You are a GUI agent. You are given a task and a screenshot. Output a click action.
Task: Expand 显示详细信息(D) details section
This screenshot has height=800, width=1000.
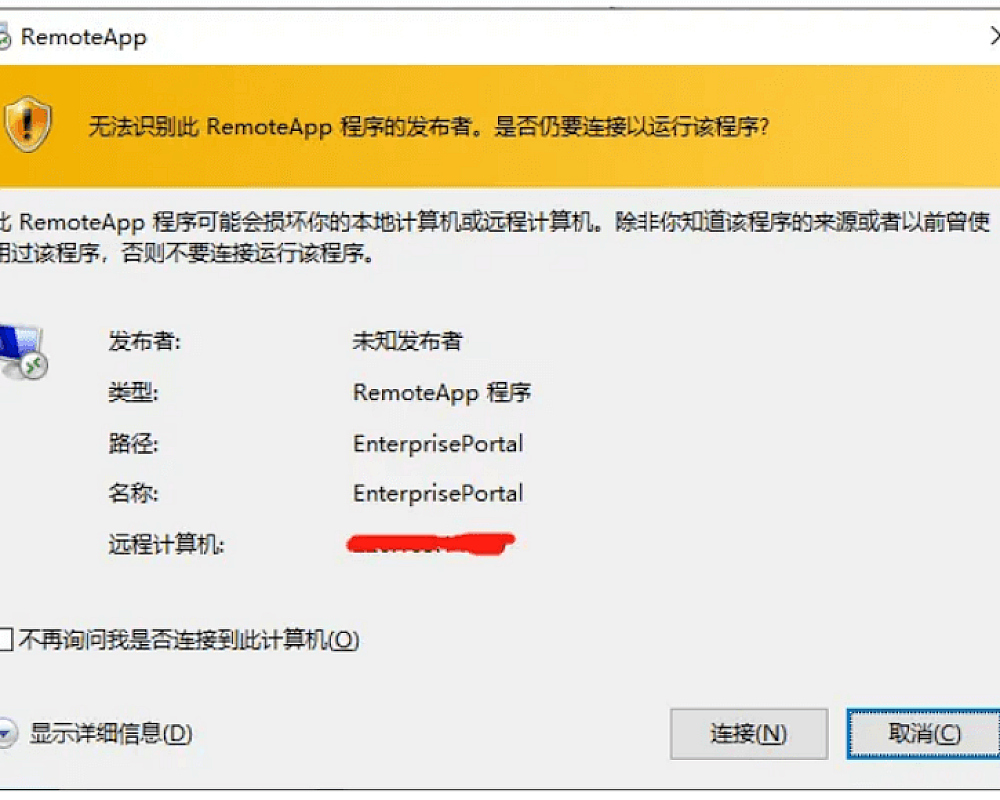click(x=8, y=734)
